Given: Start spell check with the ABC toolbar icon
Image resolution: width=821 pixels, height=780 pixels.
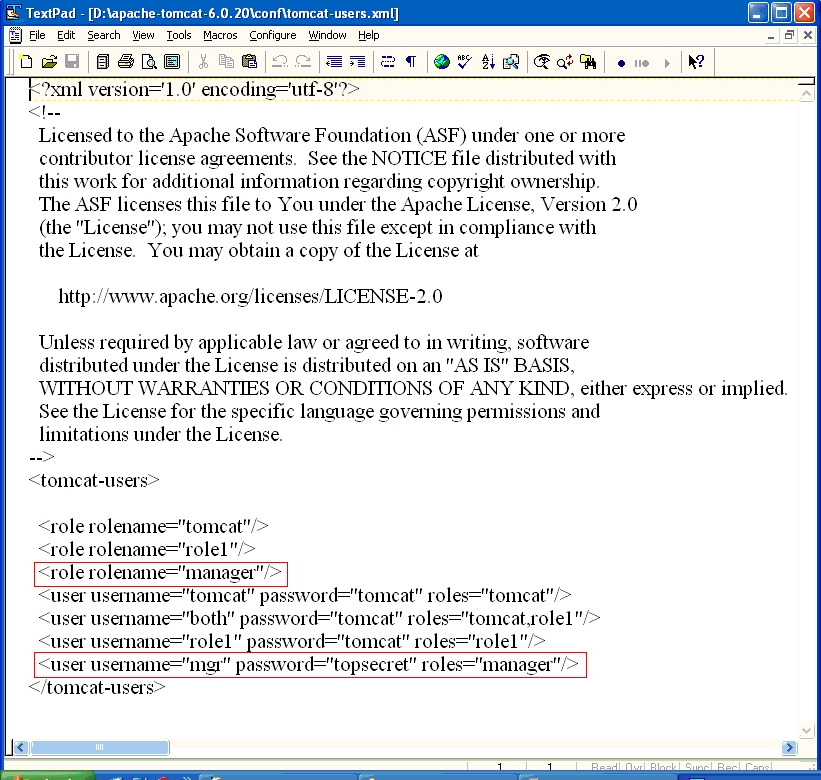Looking at the screenshot, I should click(x=463, y=61).
